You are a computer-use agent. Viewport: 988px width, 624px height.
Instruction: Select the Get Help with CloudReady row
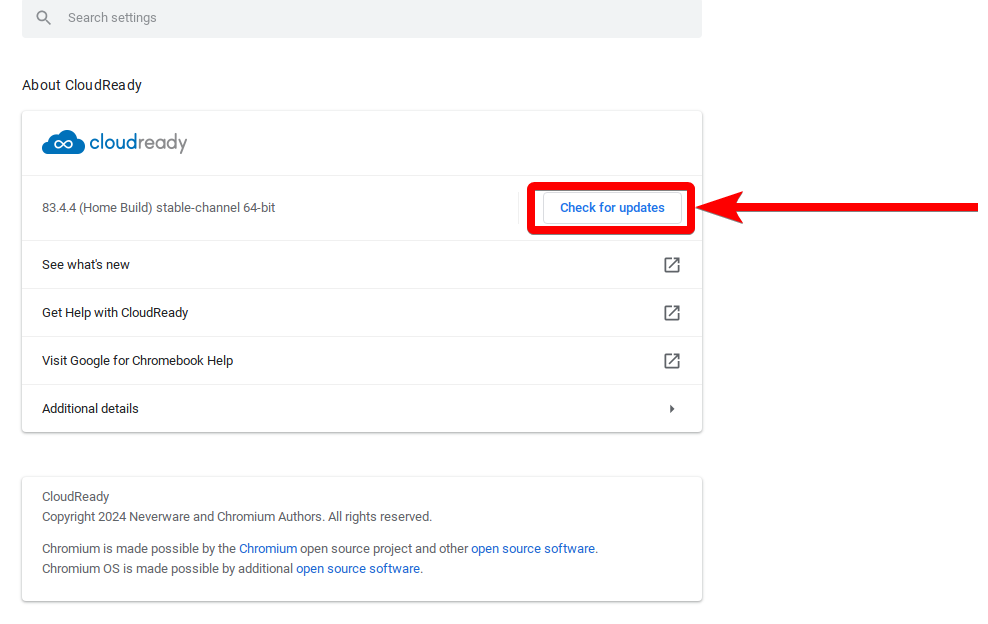(x=115, y=313)
